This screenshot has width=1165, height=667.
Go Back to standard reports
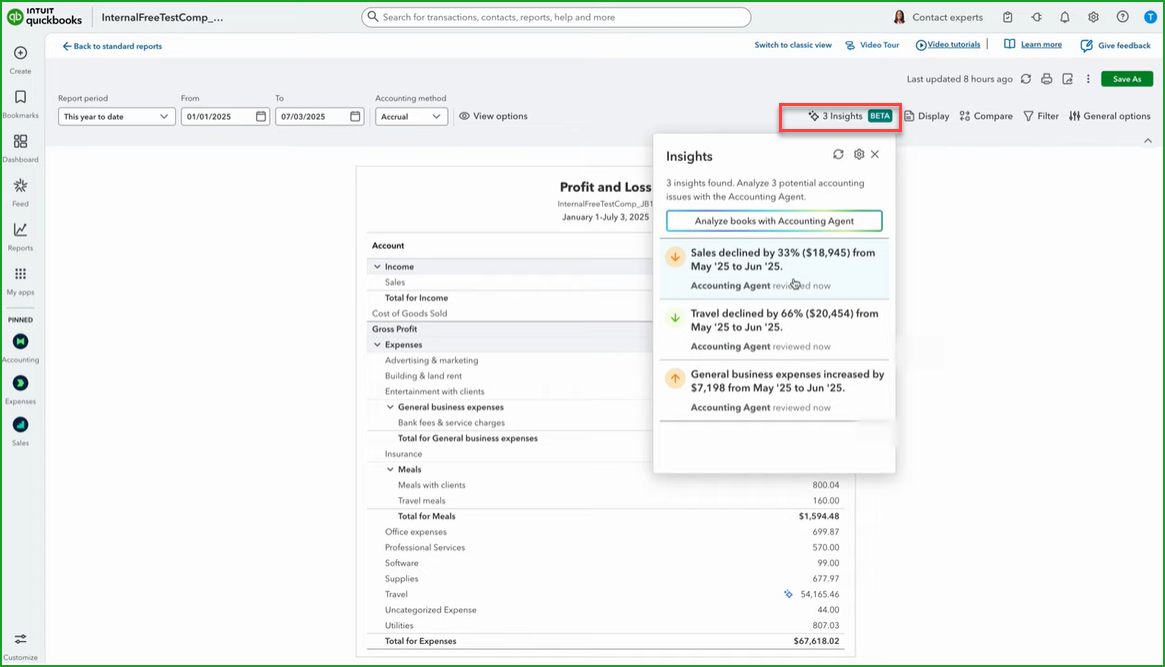tap(112, 46)
